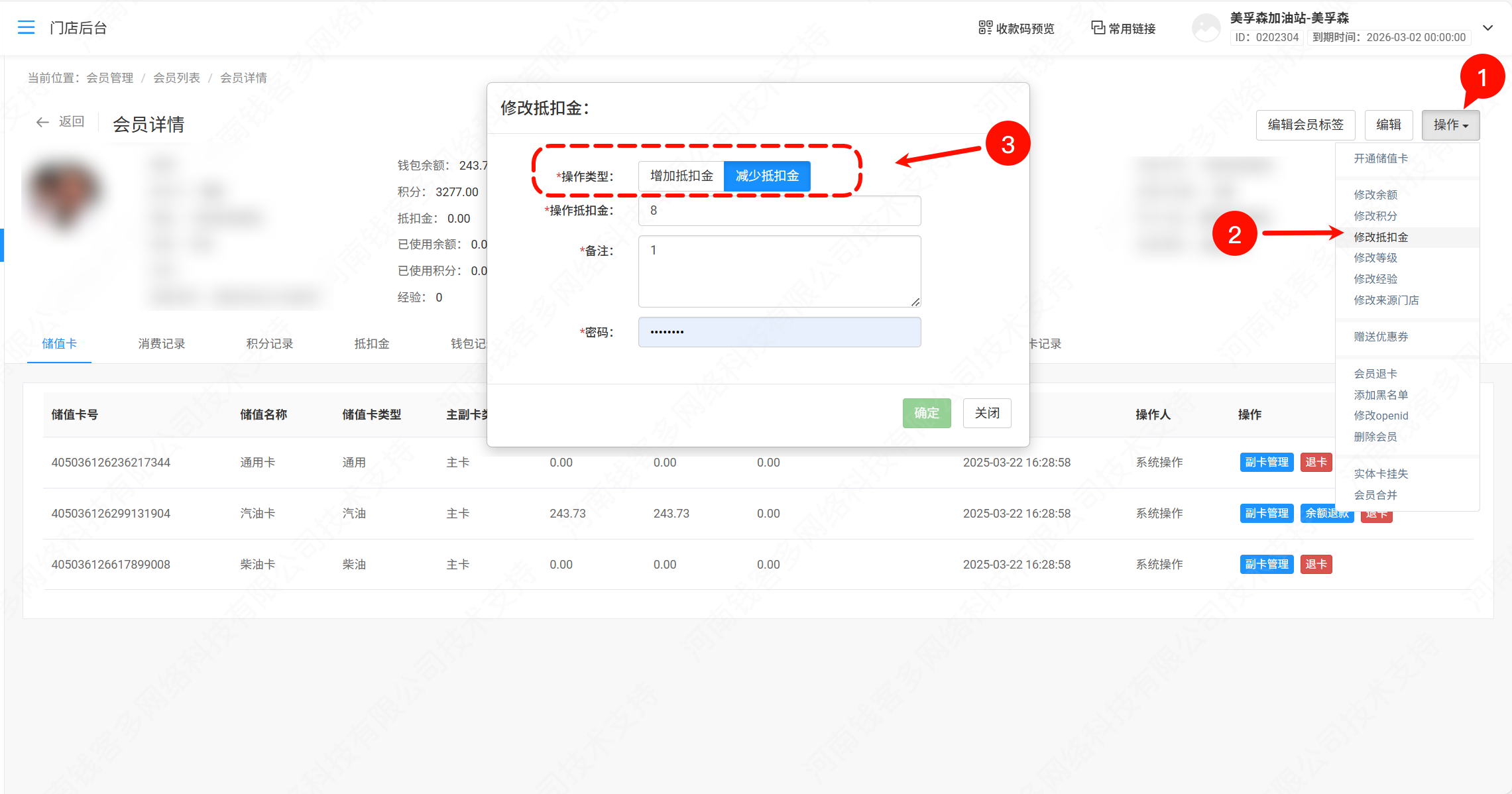Select 增加抵扣金 operation type
Viewport: 1512px width, 794px height.
coord(681,176)
